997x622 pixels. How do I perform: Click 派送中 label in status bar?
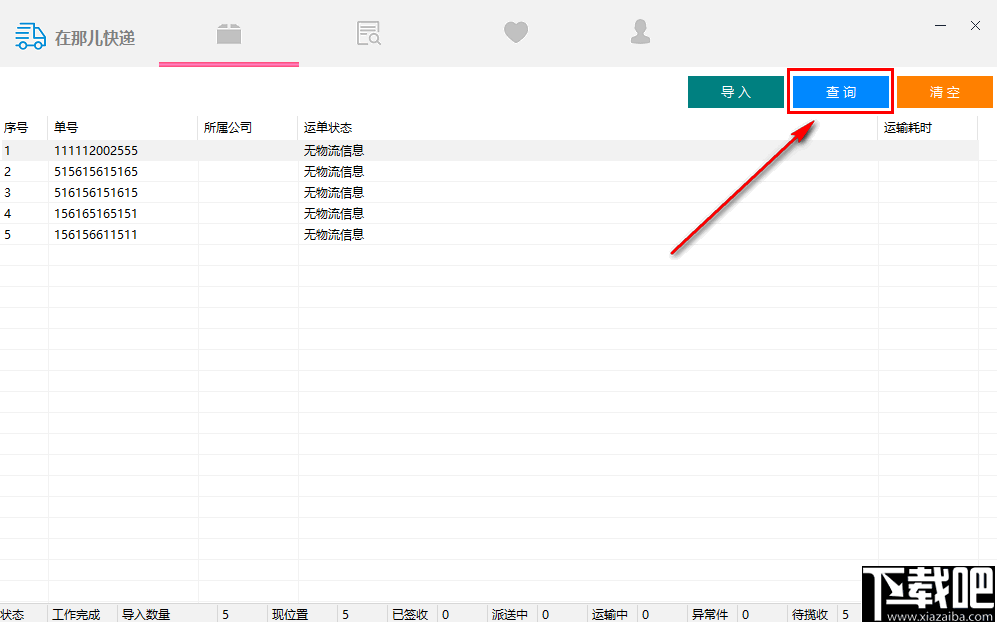pos(510,614)
